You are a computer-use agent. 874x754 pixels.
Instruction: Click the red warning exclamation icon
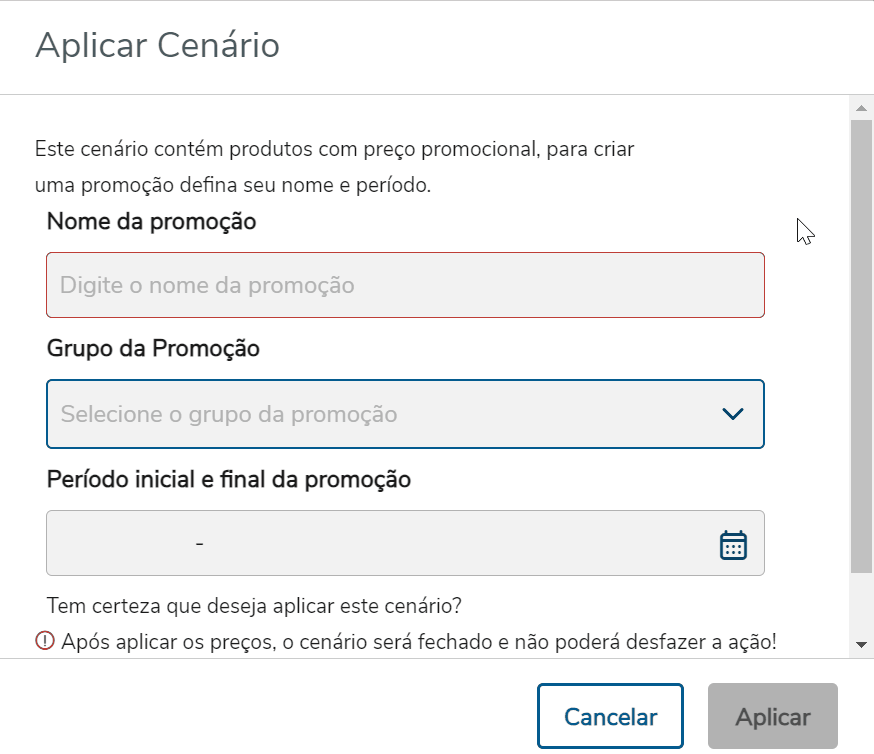[x=44, y=642]
